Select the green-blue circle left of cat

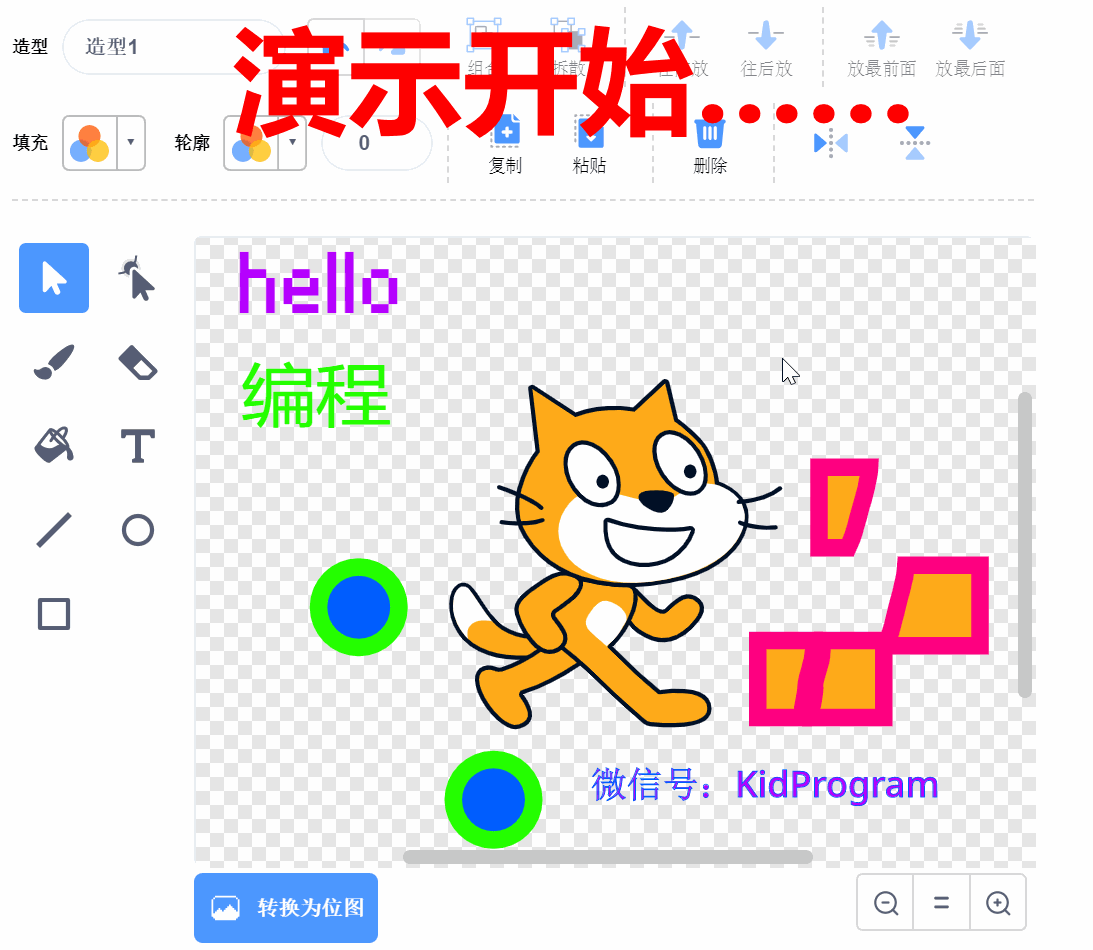(358, 607)
